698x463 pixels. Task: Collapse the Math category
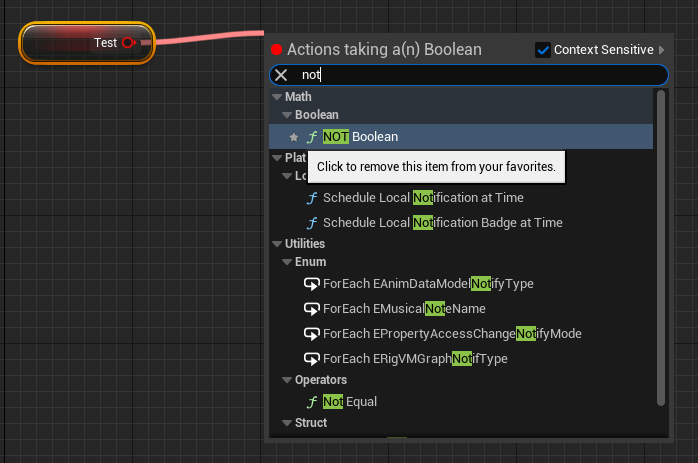(277, 97)
